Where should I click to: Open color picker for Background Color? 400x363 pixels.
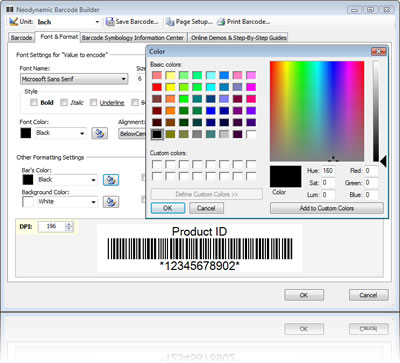point(111,202)
